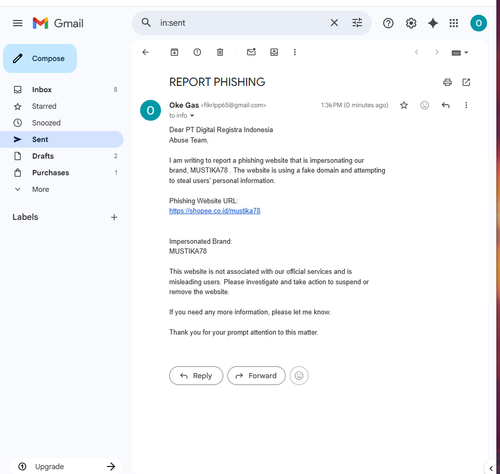Viewport: 500px width, 474px height.
Task: Open the Purchases category
Action: (x=62, y=173)
